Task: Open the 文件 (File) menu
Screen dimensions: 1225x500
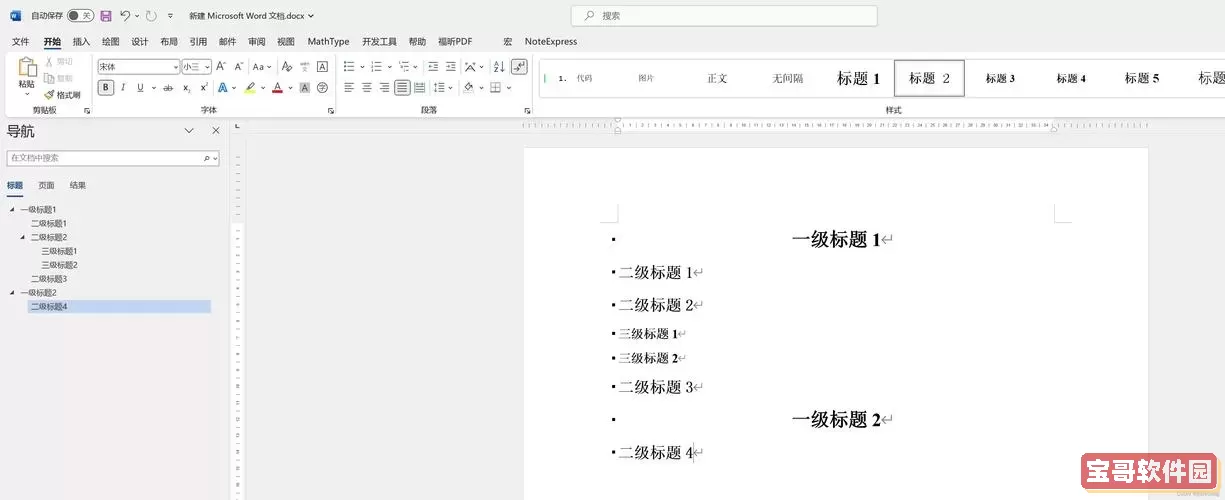Action: (21, 42)
